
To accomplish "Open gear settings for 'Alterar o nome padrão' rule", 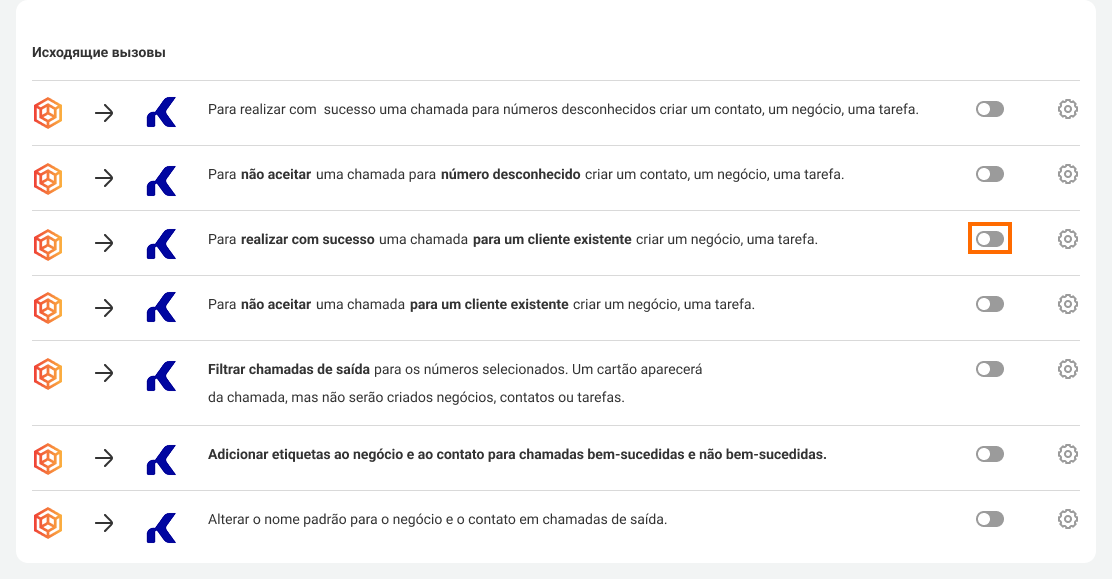I will coord(1067,519).
